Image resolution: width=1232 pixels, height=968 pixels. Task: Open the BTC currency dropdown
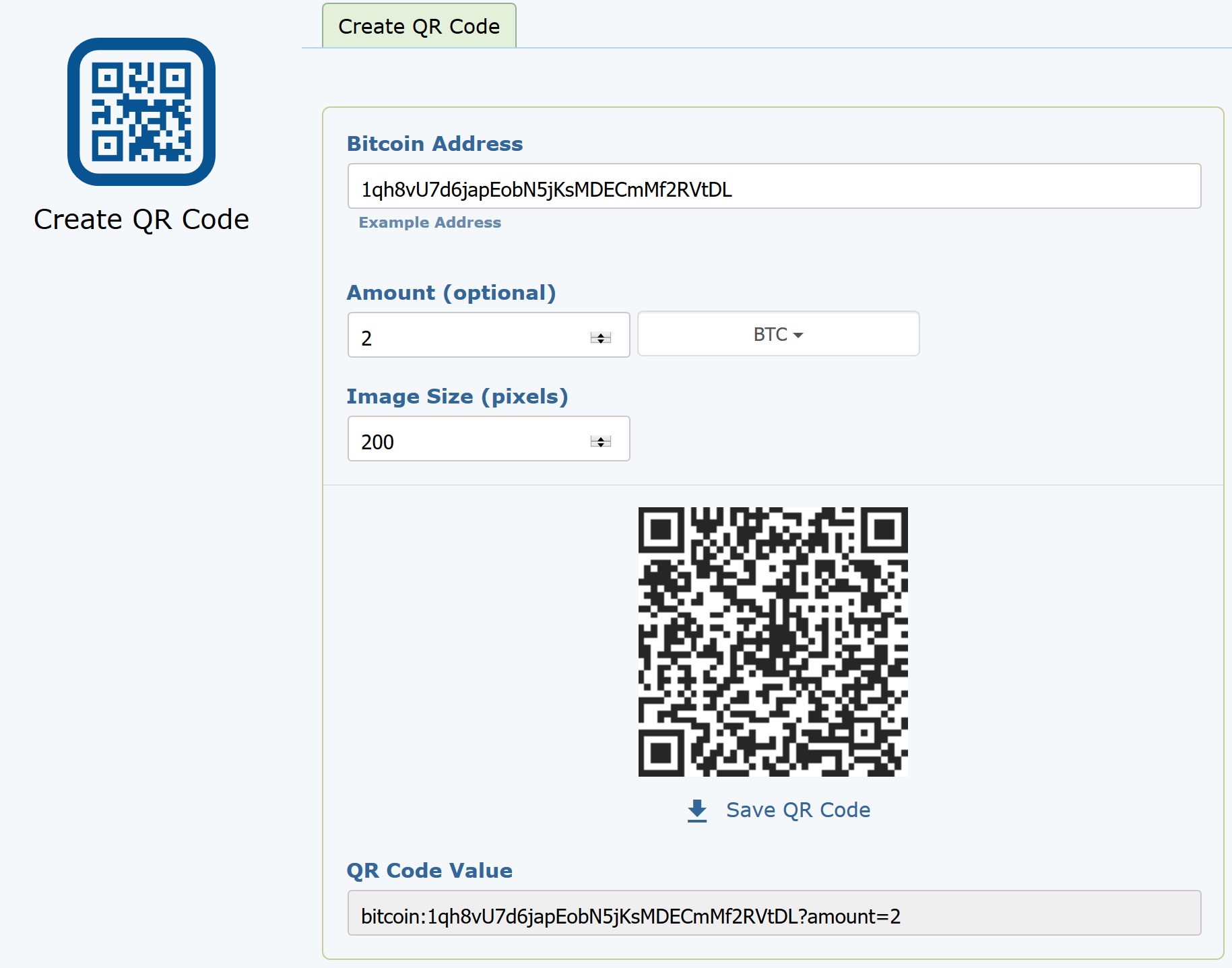click(x=778, y=334)
